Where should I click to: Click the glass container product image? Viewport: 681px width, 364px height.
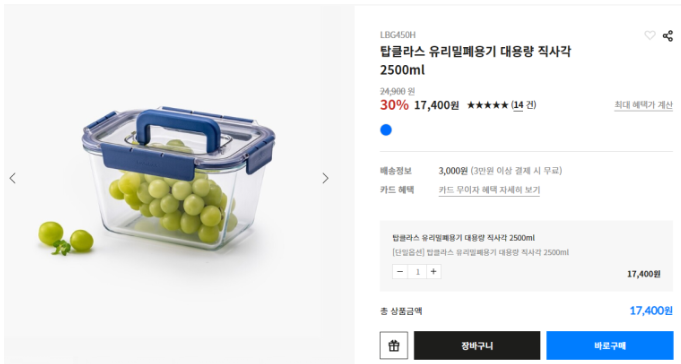pyautogui.click(x=178, y=178)
